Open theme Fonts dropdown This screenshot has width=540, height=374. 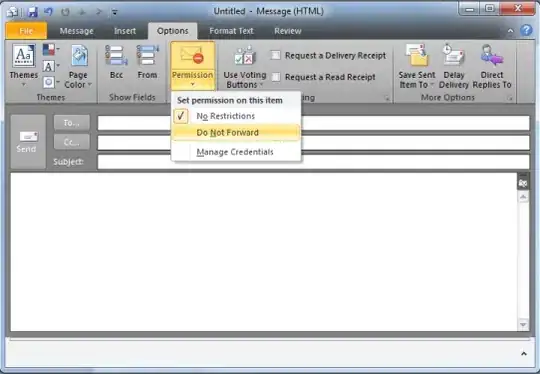click(x=51, y=66)
